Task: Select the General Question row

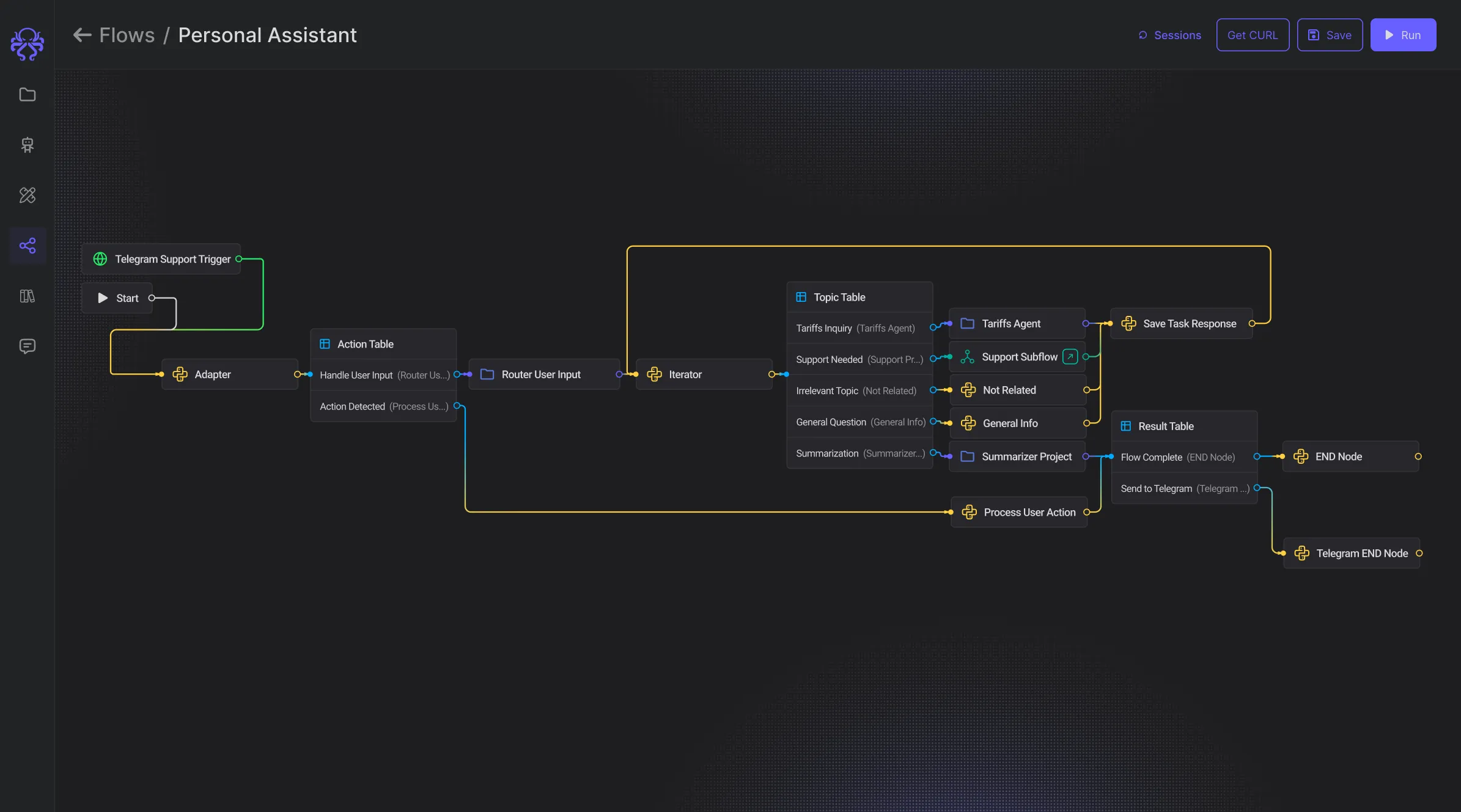Action: point(859,422)
